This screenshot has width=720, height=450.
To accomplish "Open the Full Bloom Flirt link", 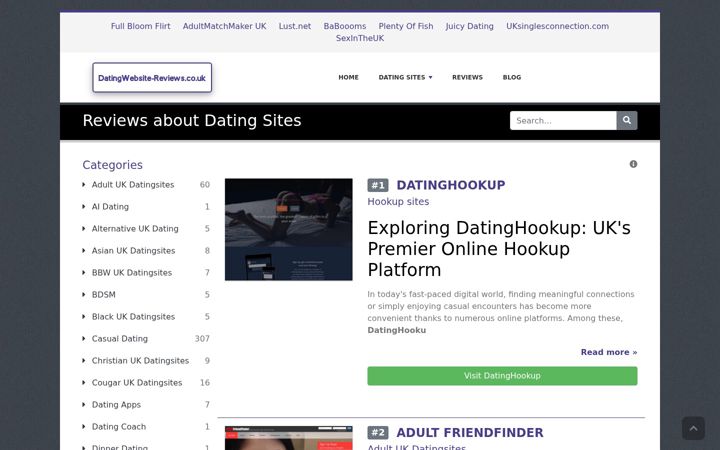I will [141, 26].
